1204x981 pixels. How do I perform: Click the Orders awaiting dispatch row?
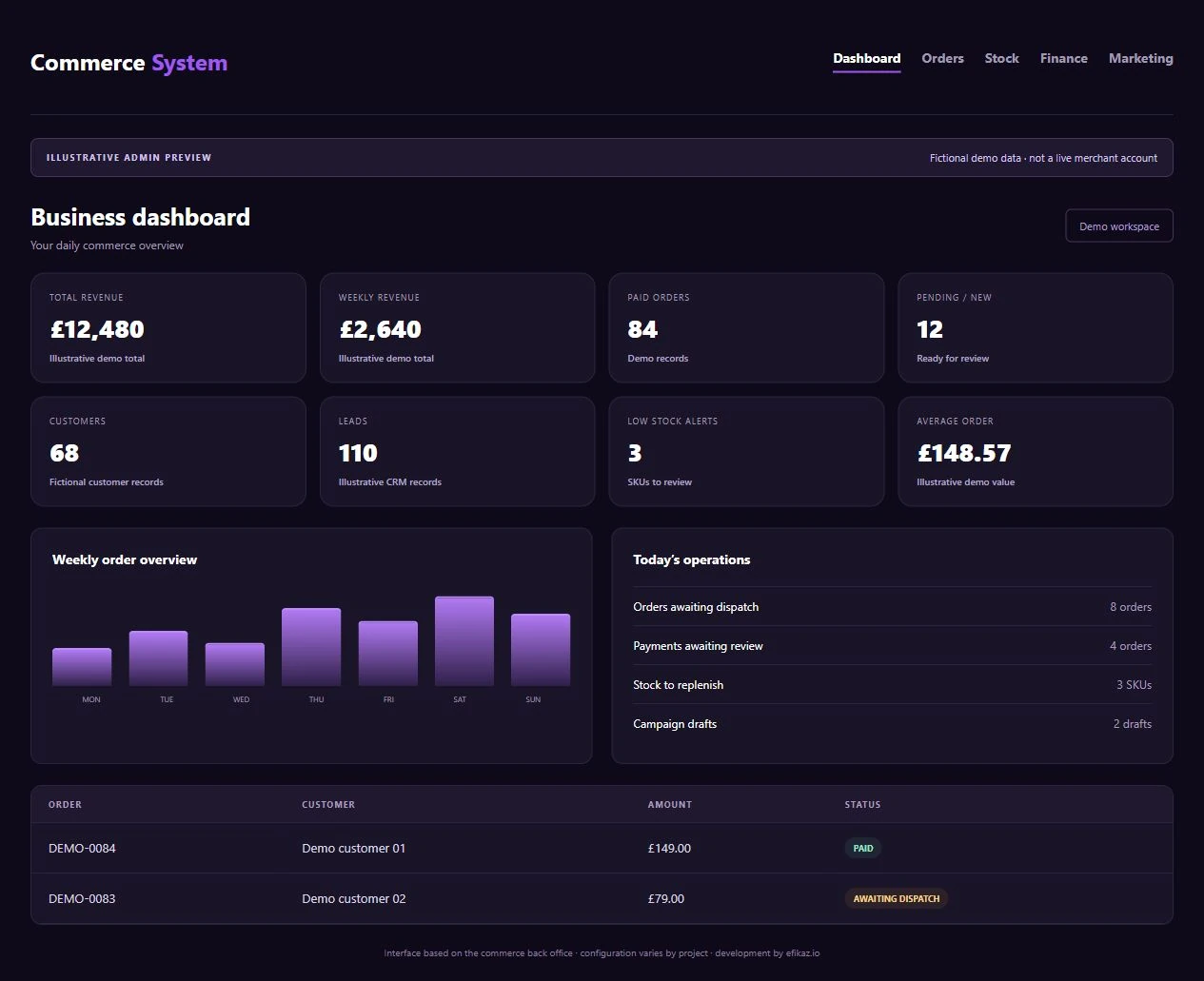tap(892, 607)
